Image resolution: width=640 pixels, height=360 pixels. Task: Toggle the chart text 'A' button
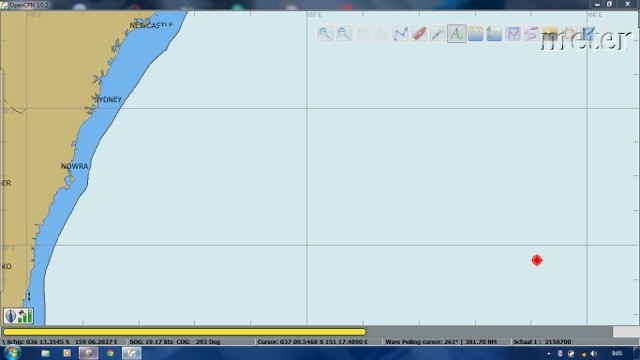[x=457, y=33]
